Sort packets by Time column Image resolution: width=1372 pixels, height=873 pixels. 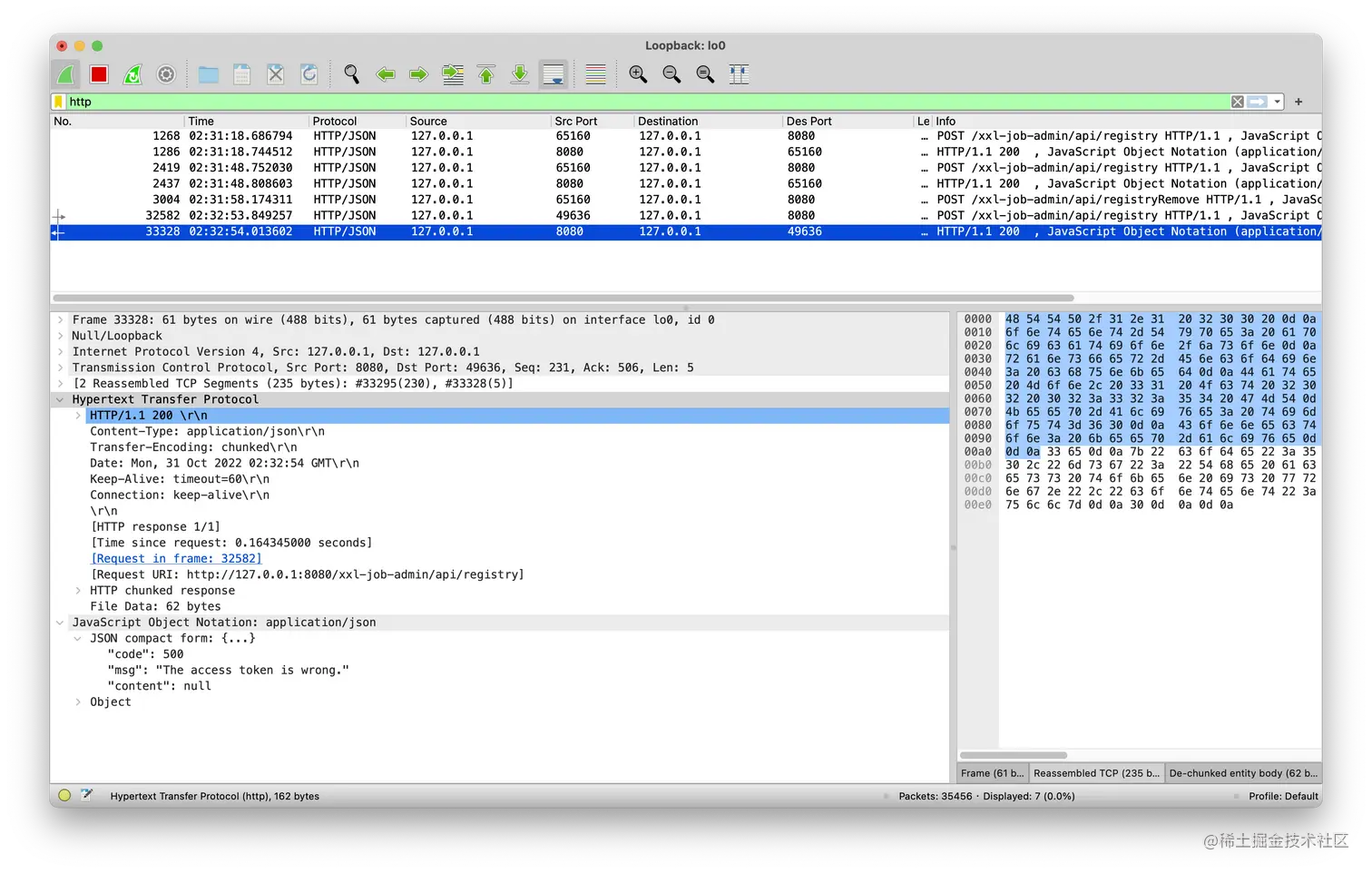point(246,121)
